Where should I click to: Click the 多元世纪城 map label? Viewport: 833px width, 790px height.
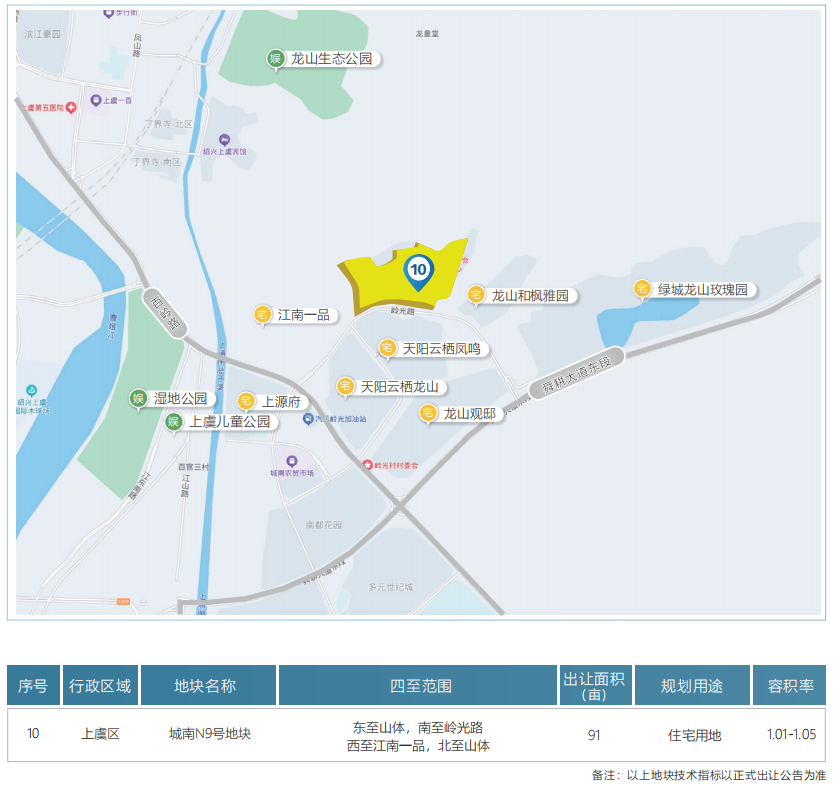[x=390, y=587]
